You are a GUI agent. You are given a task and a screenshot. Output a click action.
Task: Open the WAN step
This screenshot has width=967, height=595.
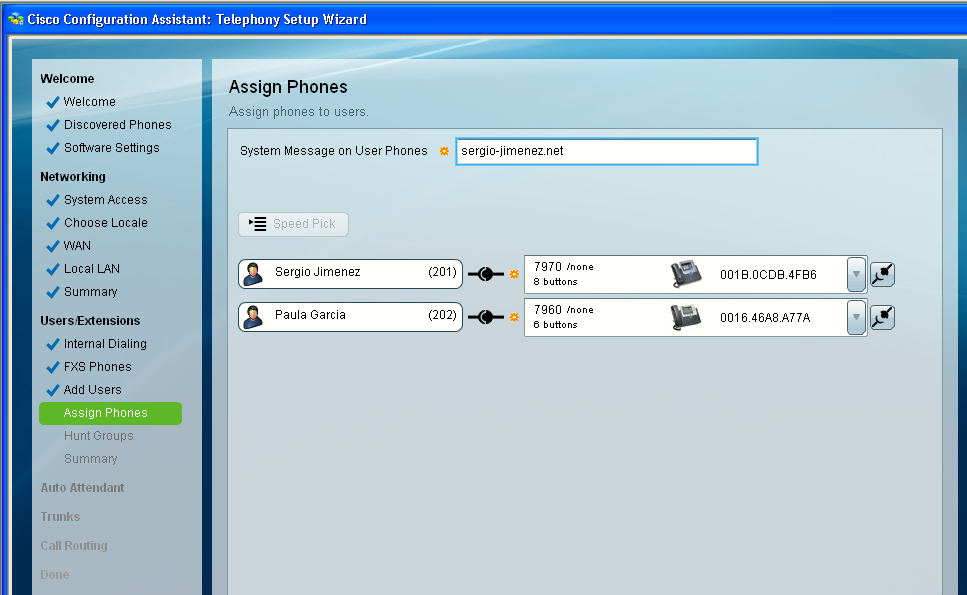[x=77, y=246]
